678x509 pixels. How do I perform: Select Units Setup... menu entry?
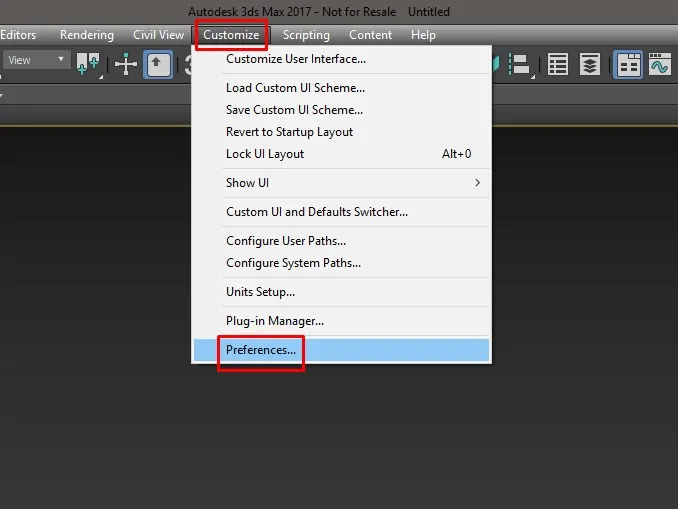coord(260,292)
